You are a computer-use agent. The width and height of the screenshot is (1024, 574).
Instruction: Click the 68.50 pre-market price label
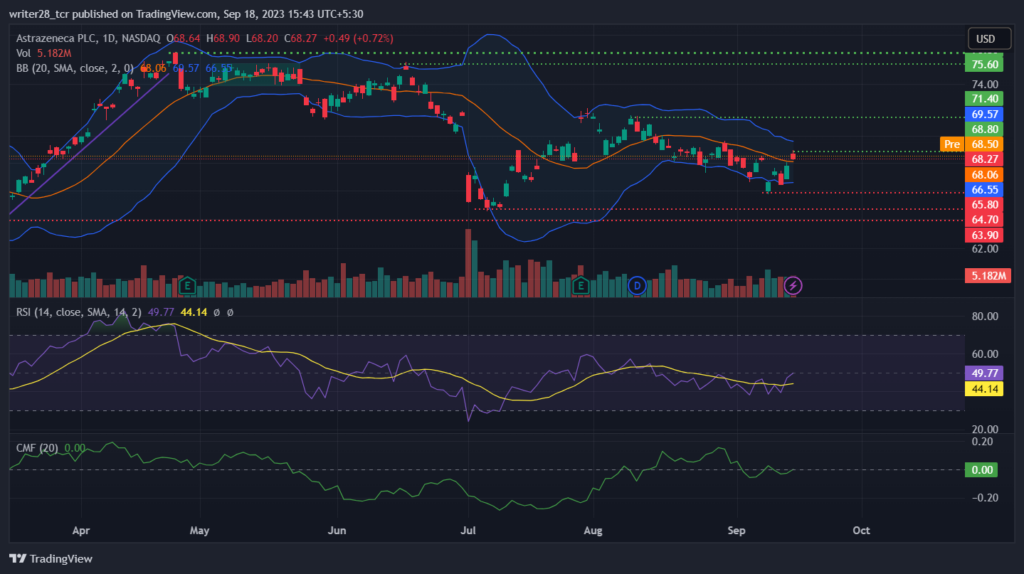tap(985, 144)
